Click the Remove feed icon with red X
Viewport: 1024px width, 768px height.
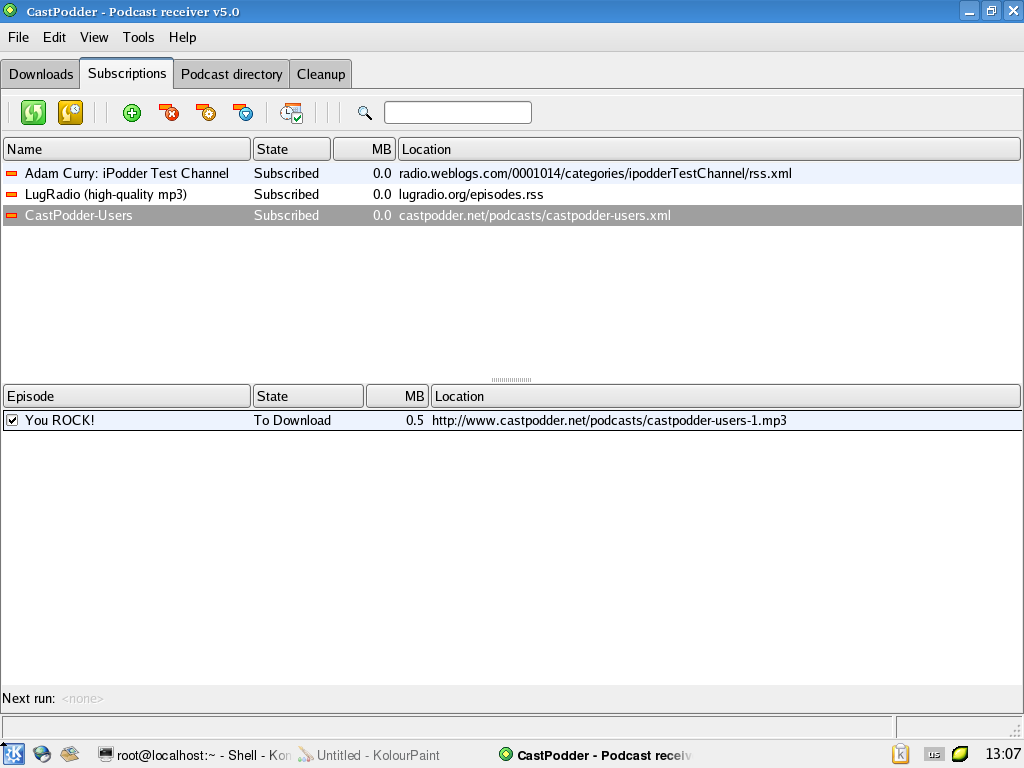[x=169, y=113]
